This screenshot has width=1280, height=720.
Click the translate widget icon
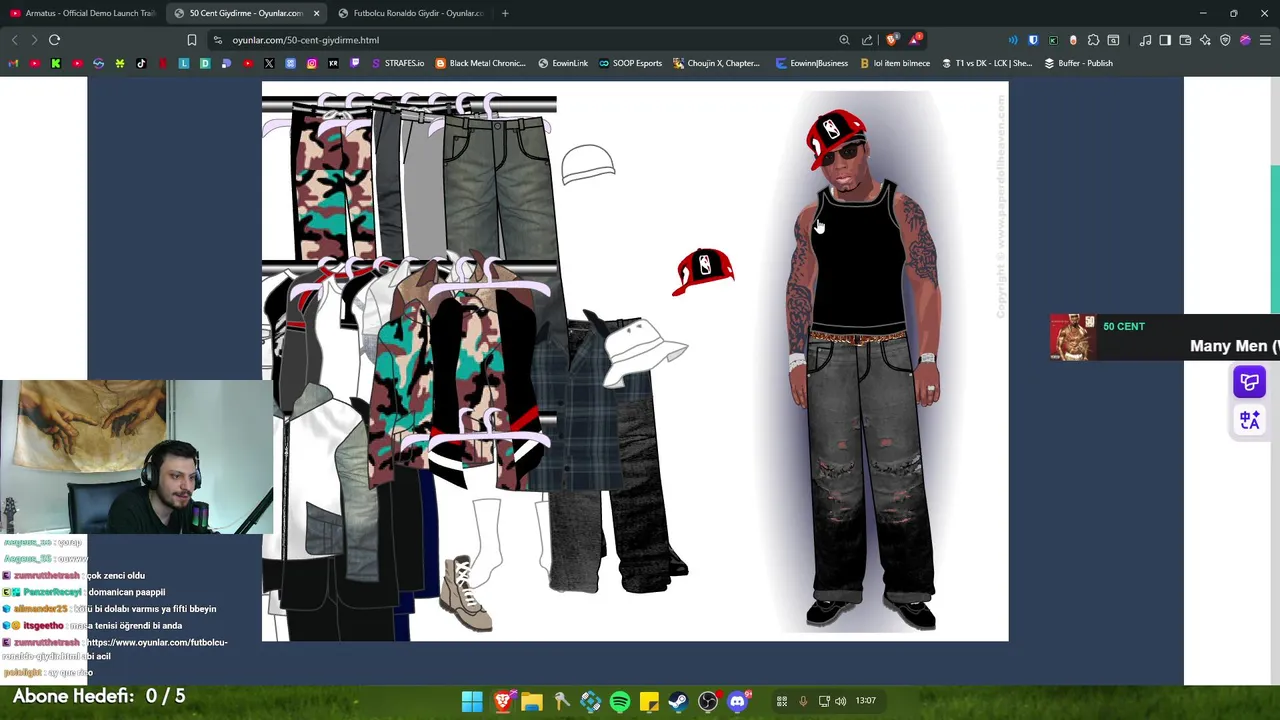click(1249, 419)
